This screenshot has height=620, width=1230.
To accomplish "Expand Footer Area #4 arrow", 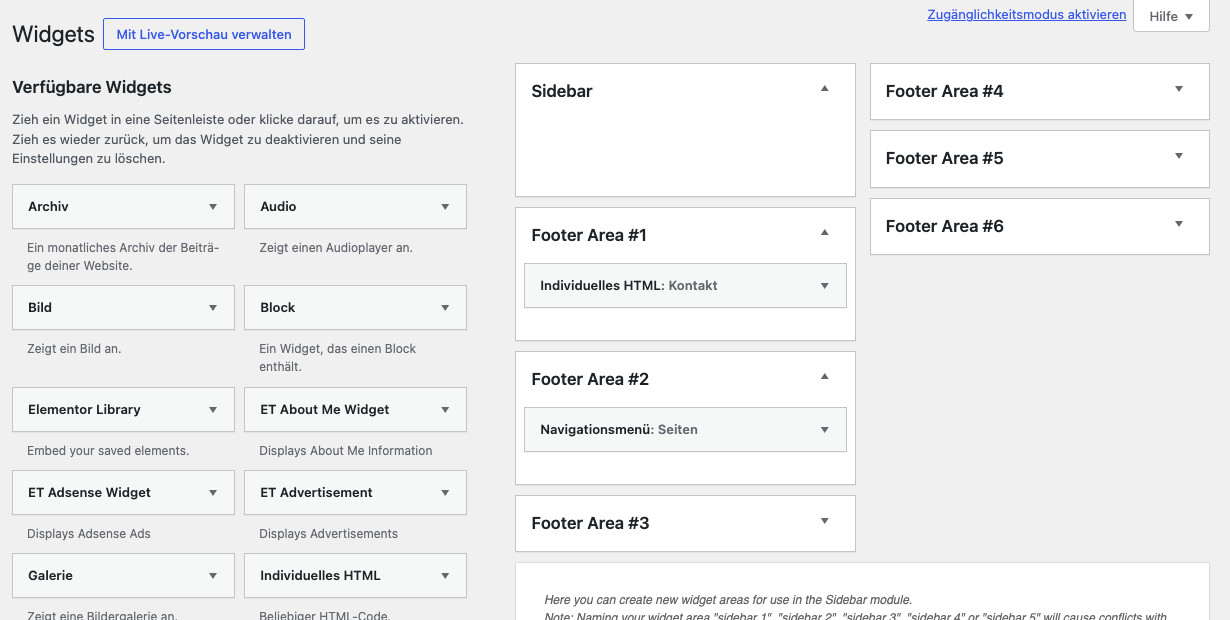I will click(1179, 89).
